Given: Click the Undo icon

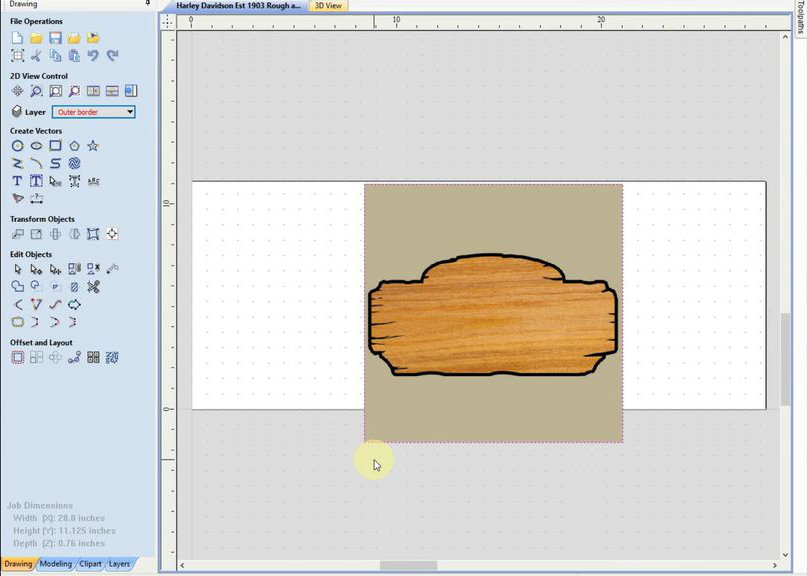Looking at the screenshot, I should (x=93, y=56).
